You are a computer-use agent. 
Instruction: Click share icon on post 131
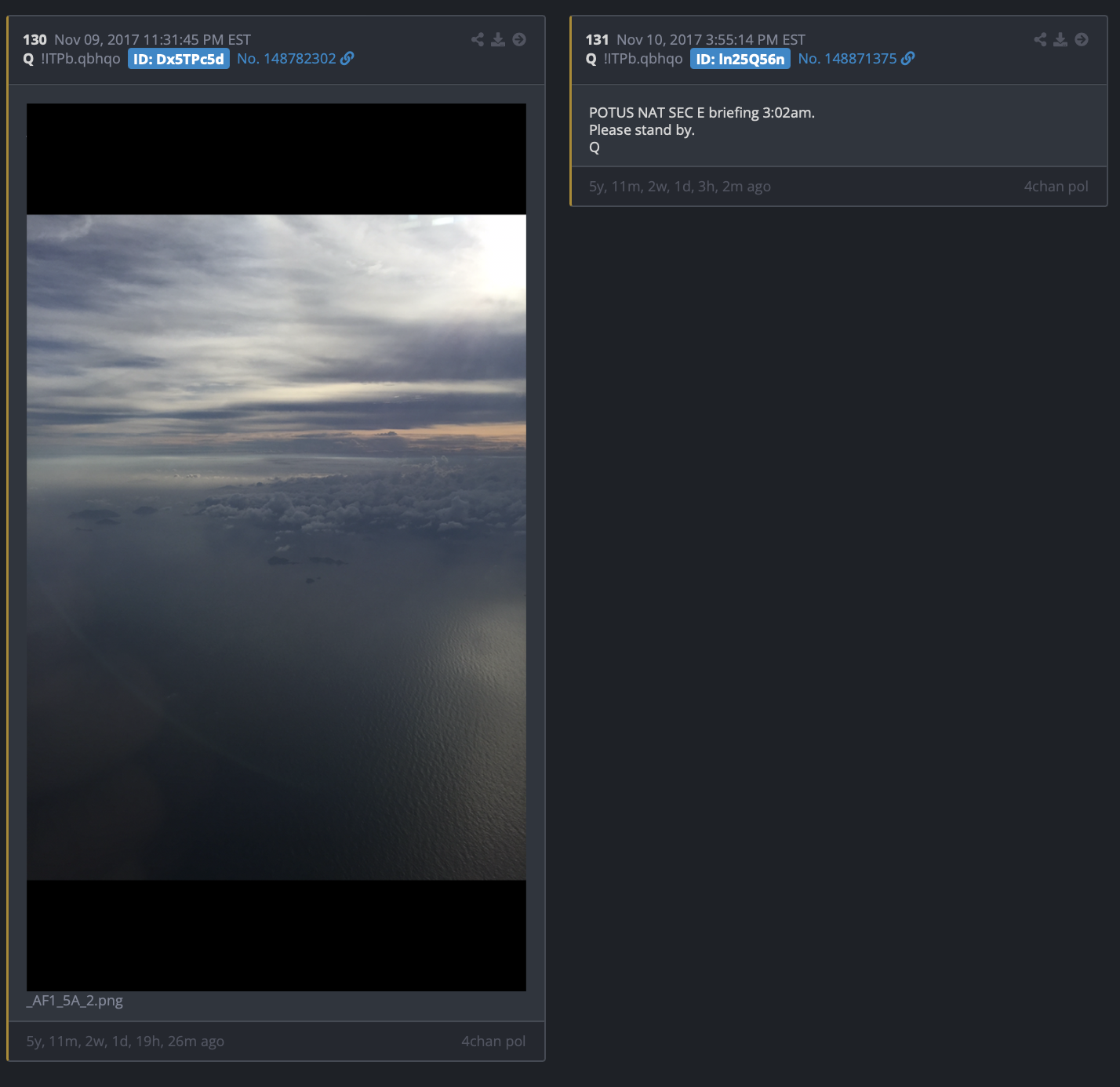(x=1040, y=39)
